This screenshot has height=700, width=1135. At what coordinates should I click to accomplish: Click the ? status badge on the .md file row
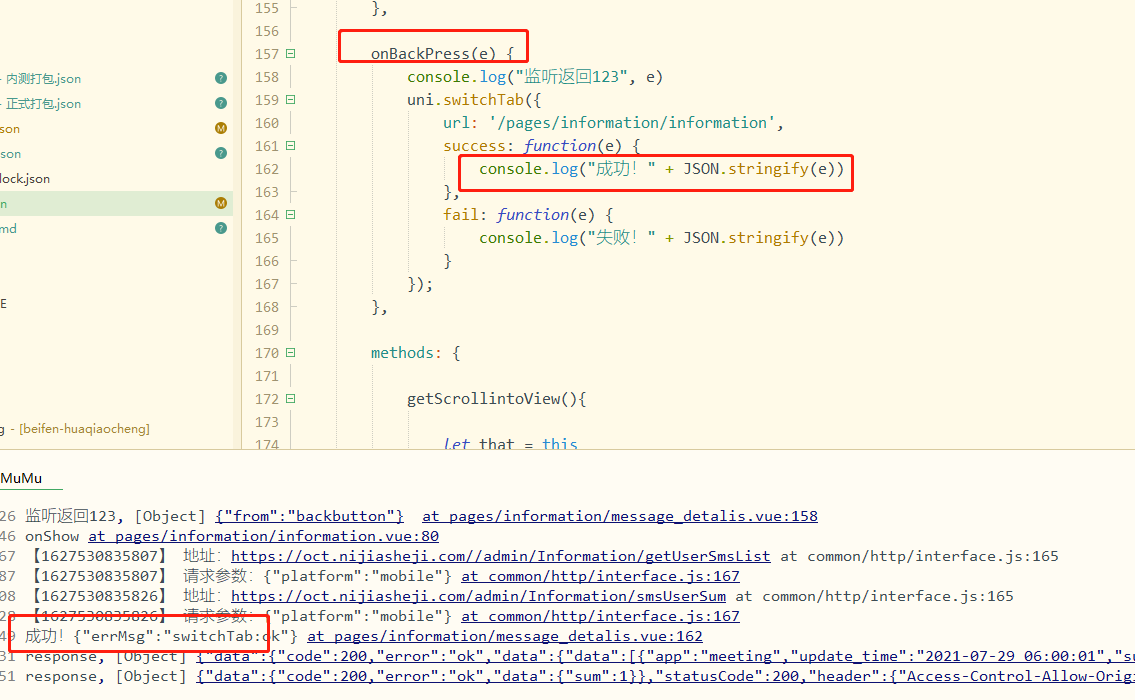click(x=221, y=228)
